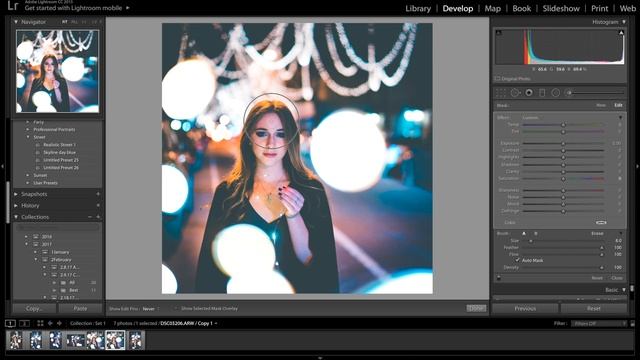
Task: Expand the Snapshots panel
Action: (16, 194)
